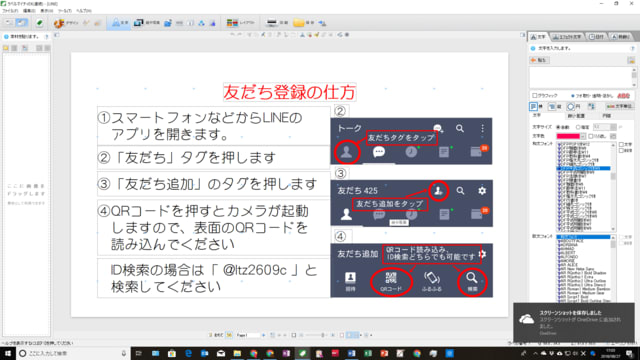
Task: Open the ファイル menu
Action: [10, 11]
